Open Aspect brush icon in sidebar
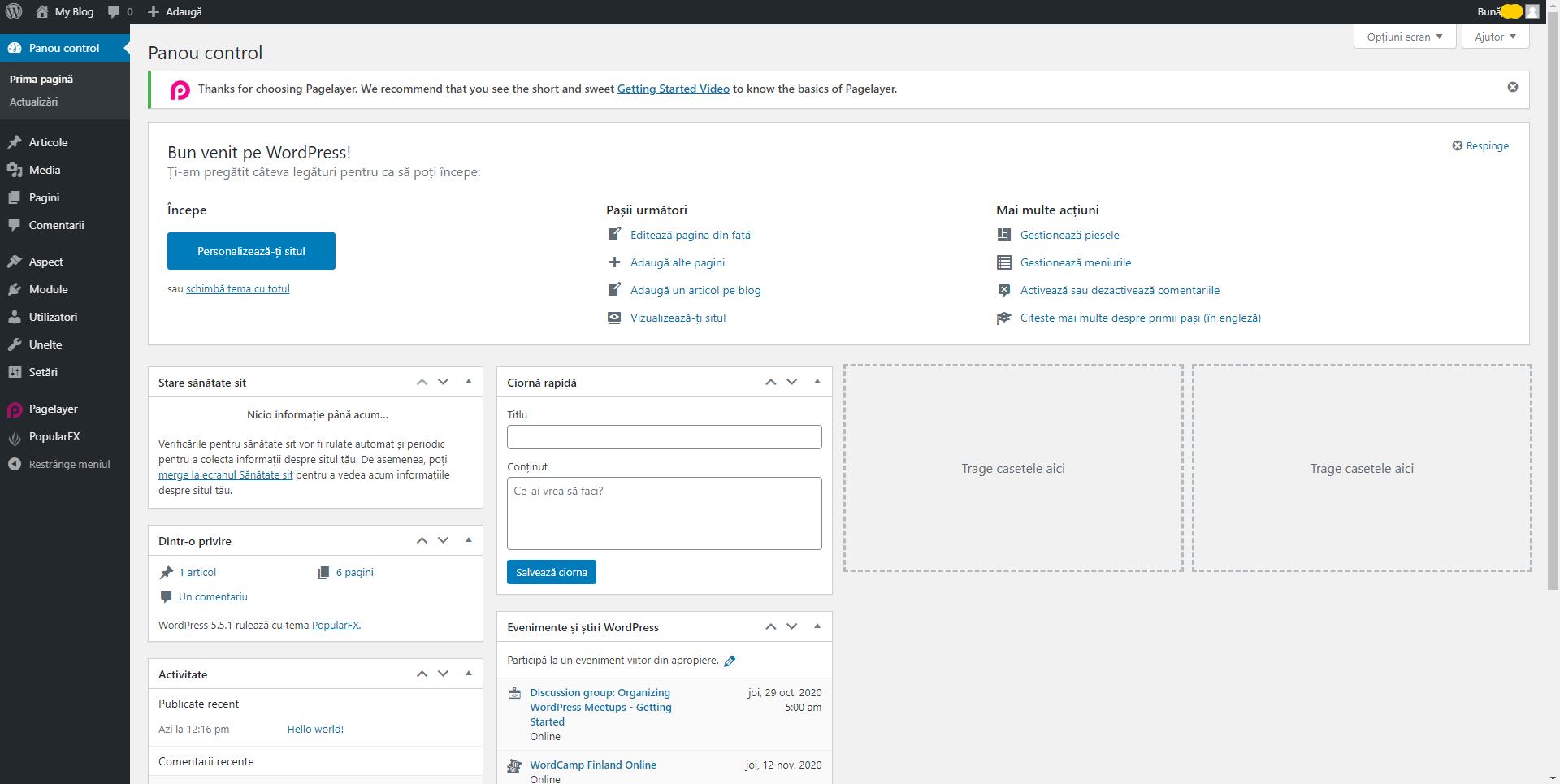Screen dimensions: 1560x784 coord(15,262)
